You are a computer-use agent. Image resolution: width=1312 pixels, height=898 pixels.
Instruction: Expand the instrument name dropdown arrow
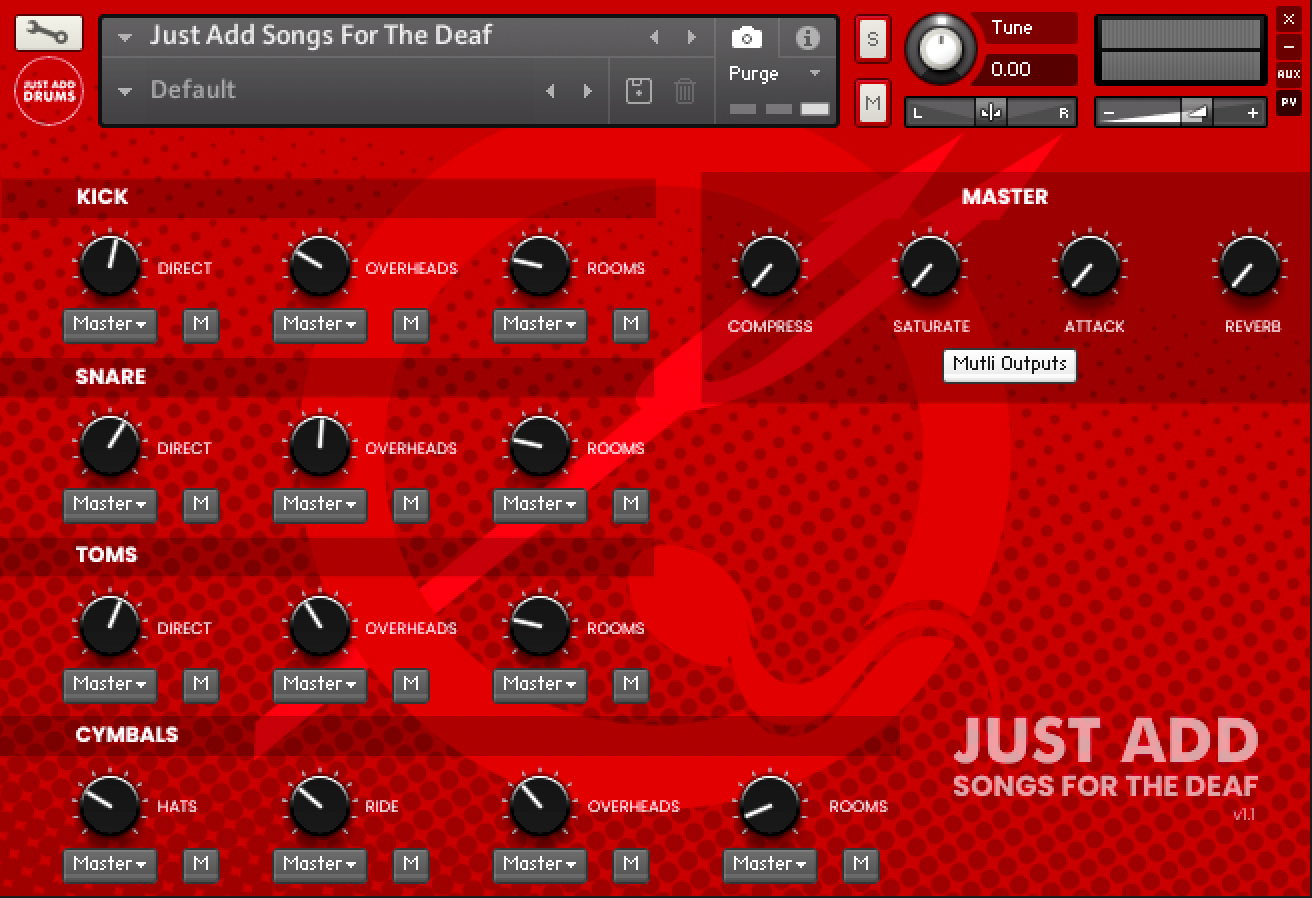coord(125,38)
